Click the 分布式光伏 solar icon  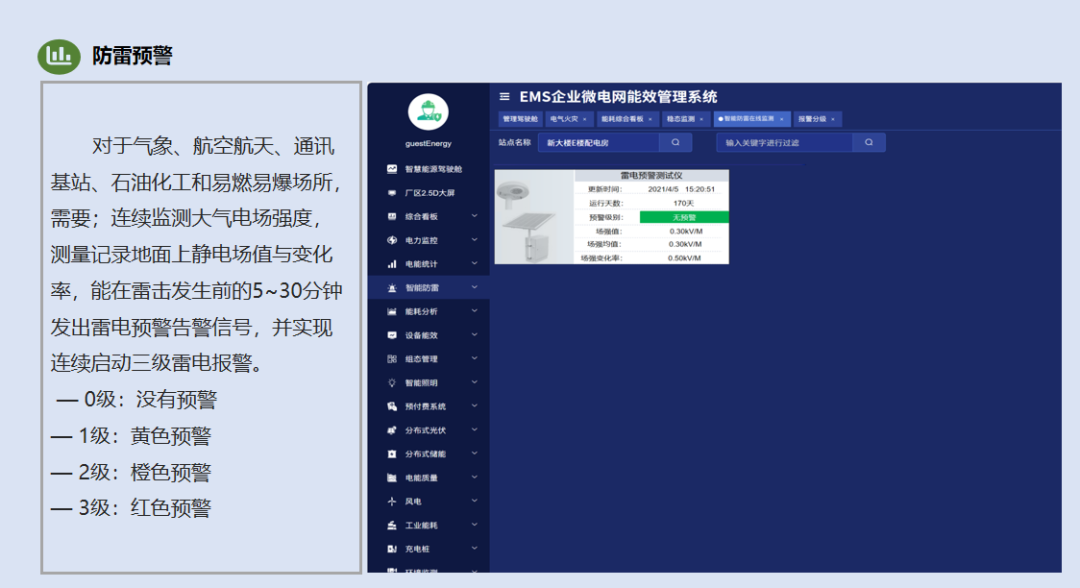392,430
